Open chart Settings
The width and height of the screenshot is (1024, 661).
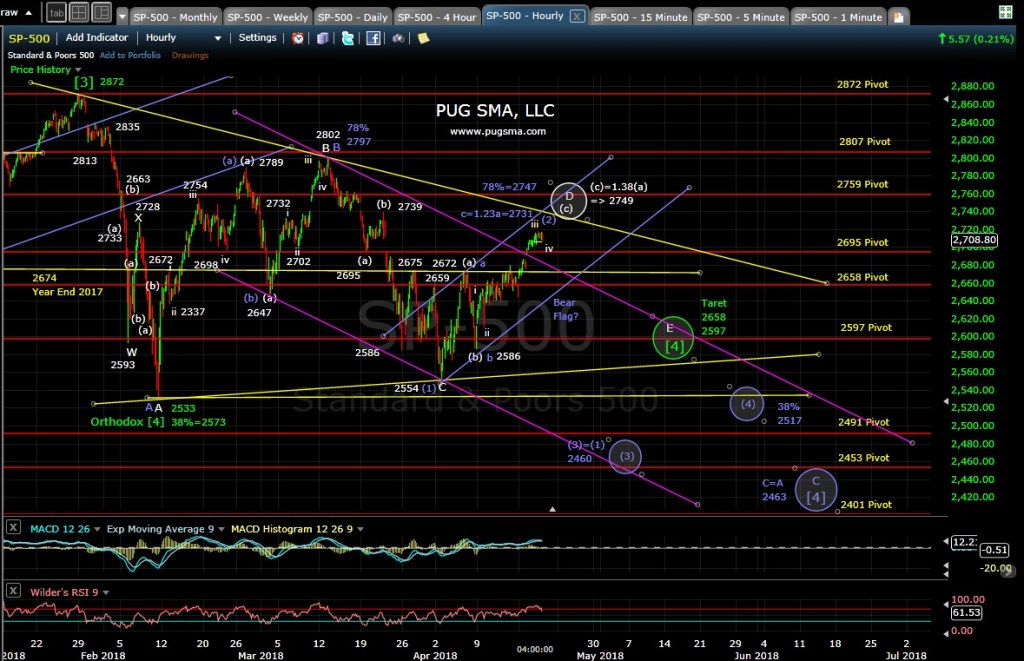[x=257, y=38]
